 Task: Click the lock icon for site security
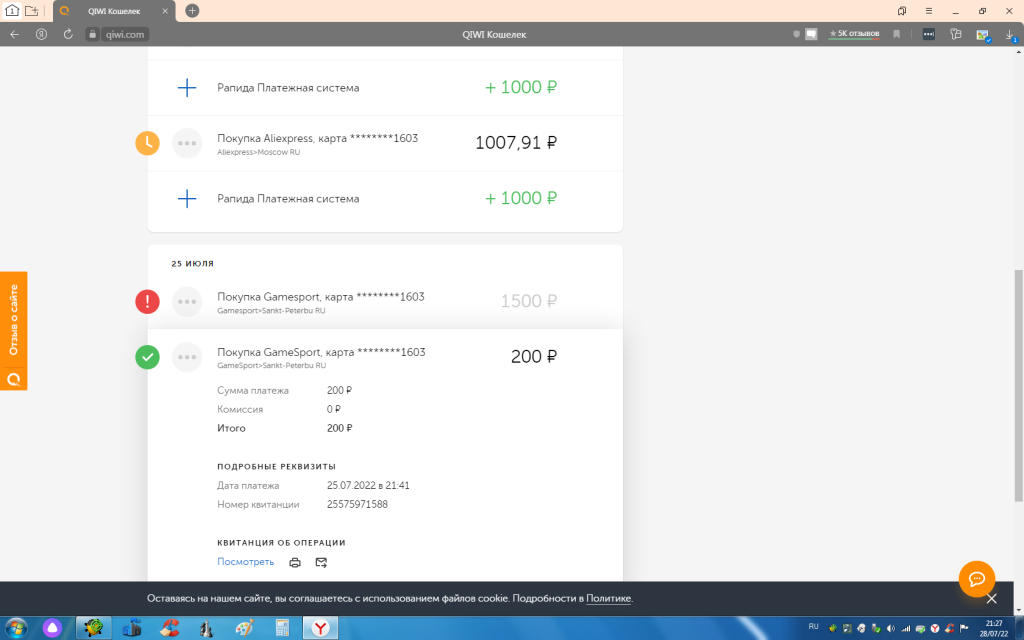[x=93, y=35]
